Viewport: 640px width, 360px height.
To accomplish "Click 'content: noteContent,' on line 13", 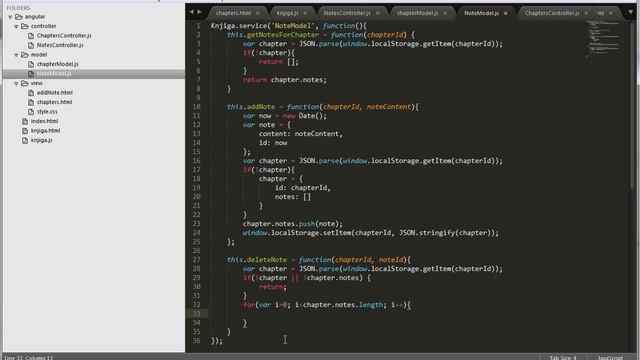I will point(301,134).
